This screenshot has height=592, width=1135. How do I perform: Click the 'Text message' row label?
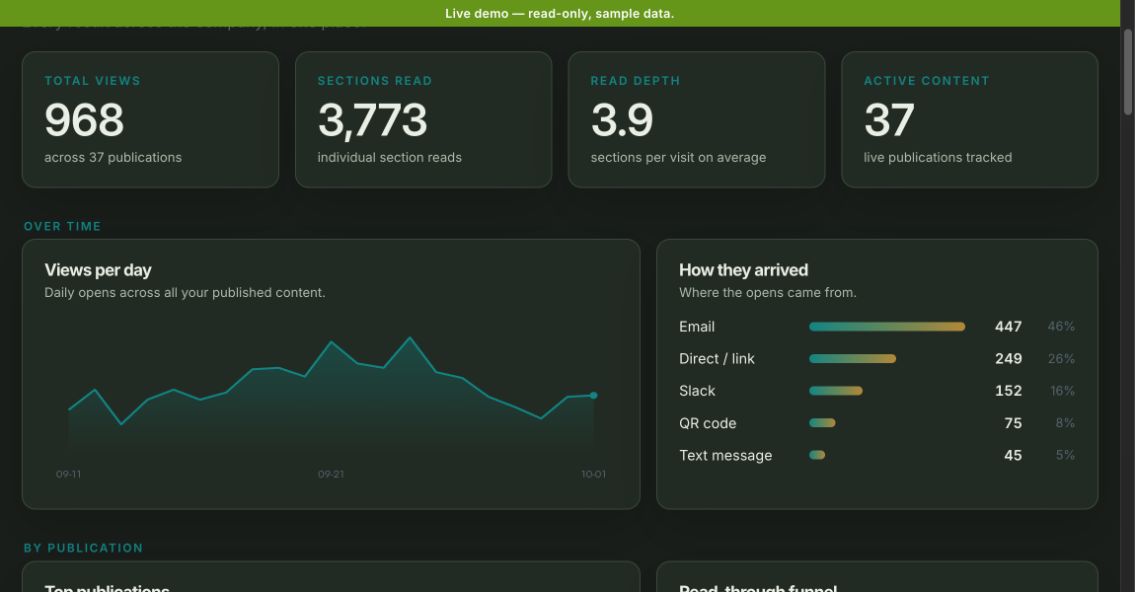[x=725, y=455]
